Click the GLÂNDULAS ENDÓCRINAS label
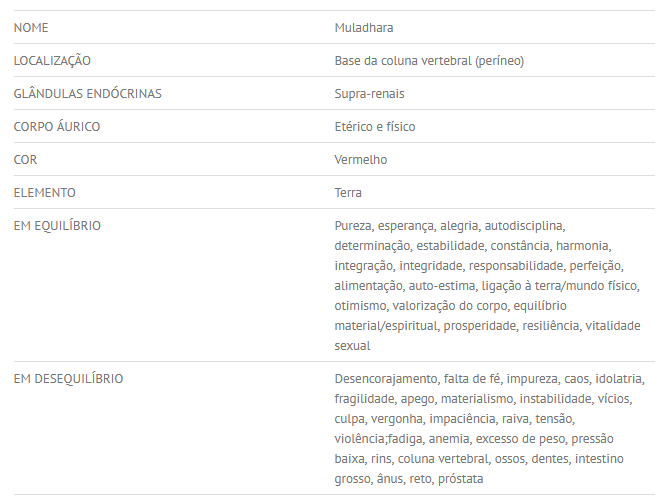 (88, 94)
